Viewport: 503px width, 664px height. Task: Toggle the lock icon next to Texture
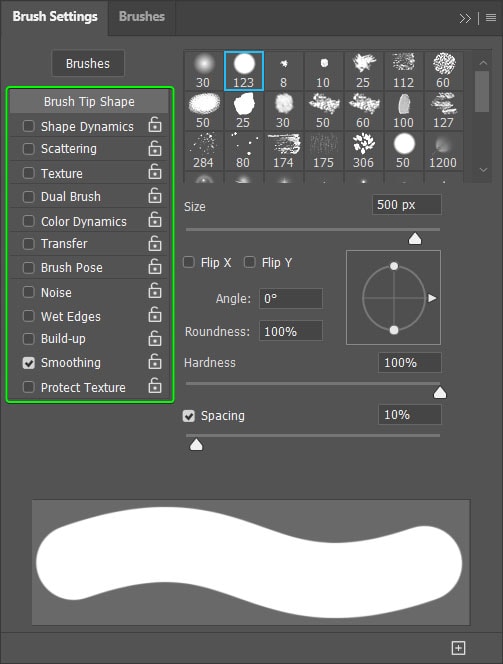155,172
